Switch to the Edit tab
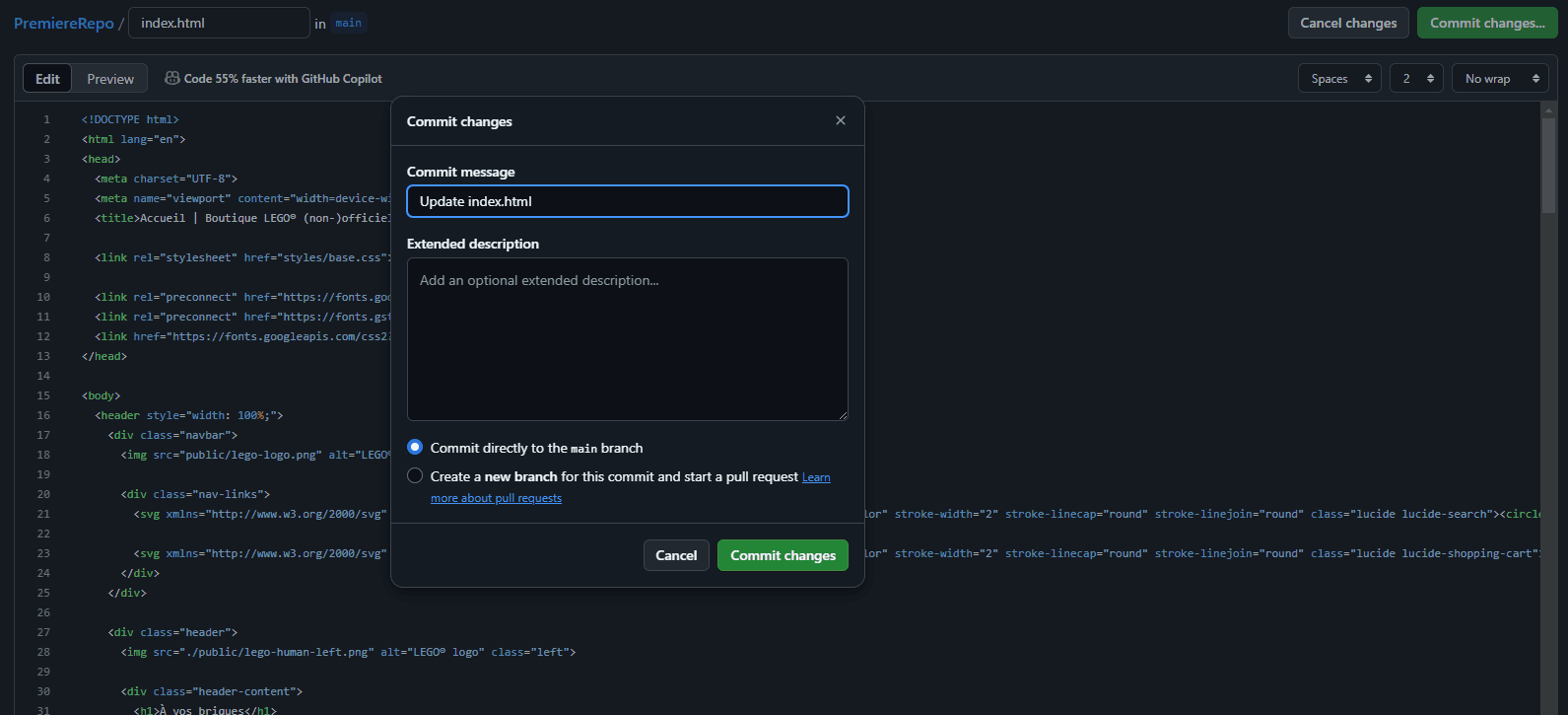 point(47,79)
